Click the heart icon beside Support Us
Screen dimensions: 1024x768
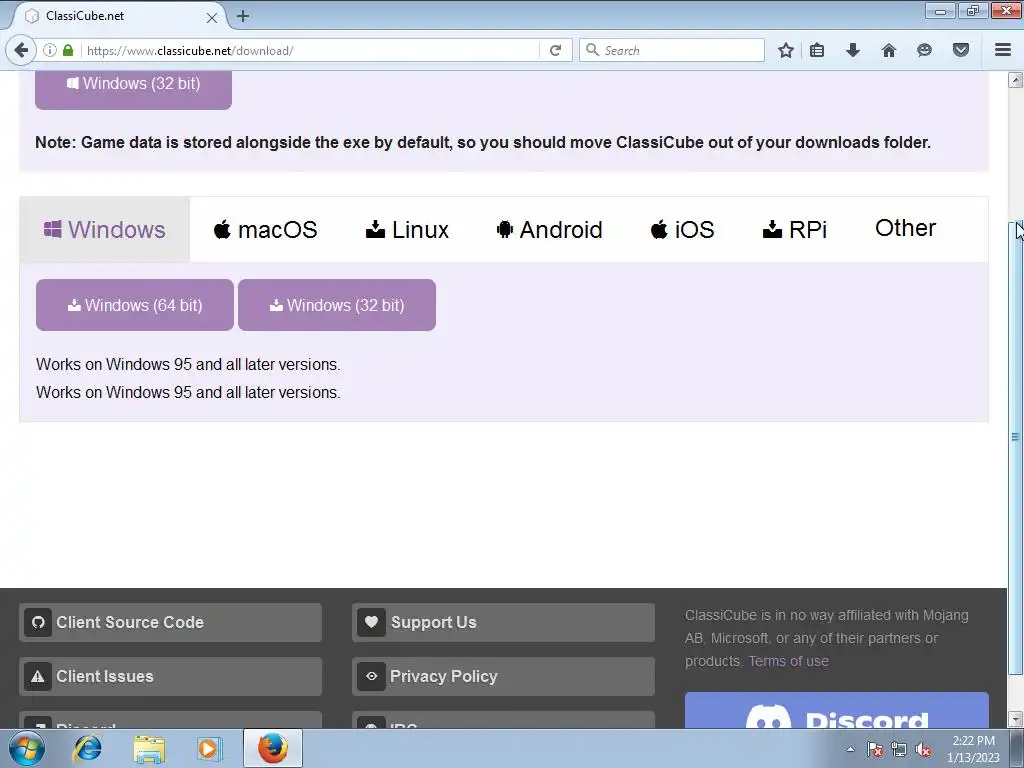click(x=371, y=622)
